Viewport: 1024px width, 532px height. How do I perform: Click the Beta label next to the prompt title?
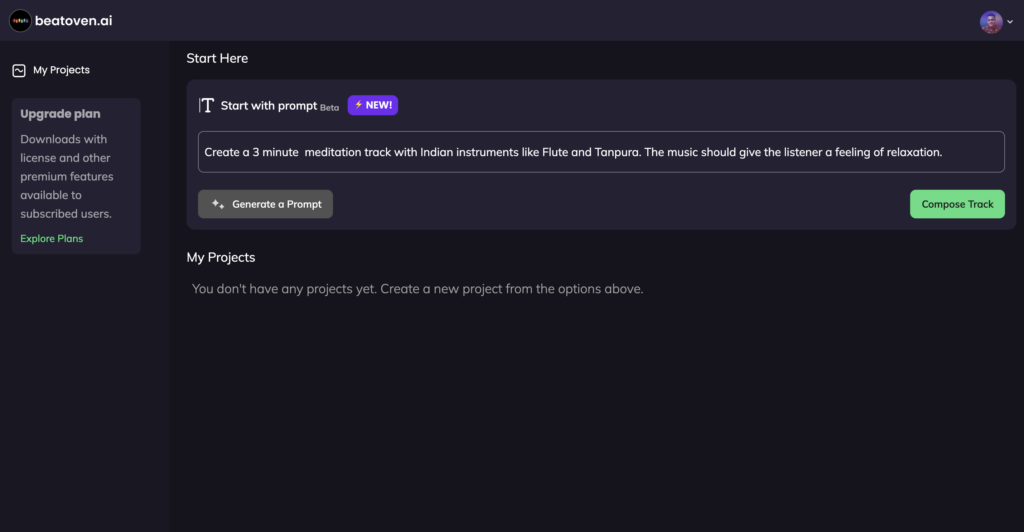329,108
